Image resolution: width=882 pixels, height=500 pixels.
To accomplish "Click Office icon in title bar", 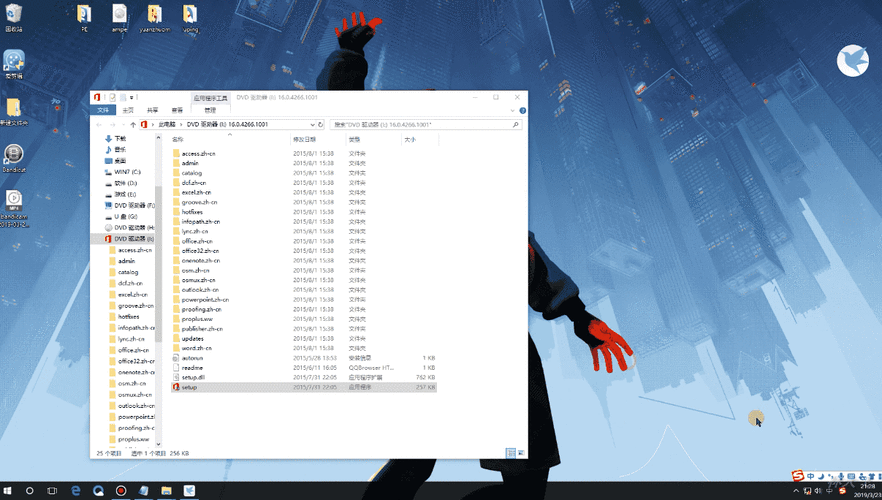I will [97, 97].
